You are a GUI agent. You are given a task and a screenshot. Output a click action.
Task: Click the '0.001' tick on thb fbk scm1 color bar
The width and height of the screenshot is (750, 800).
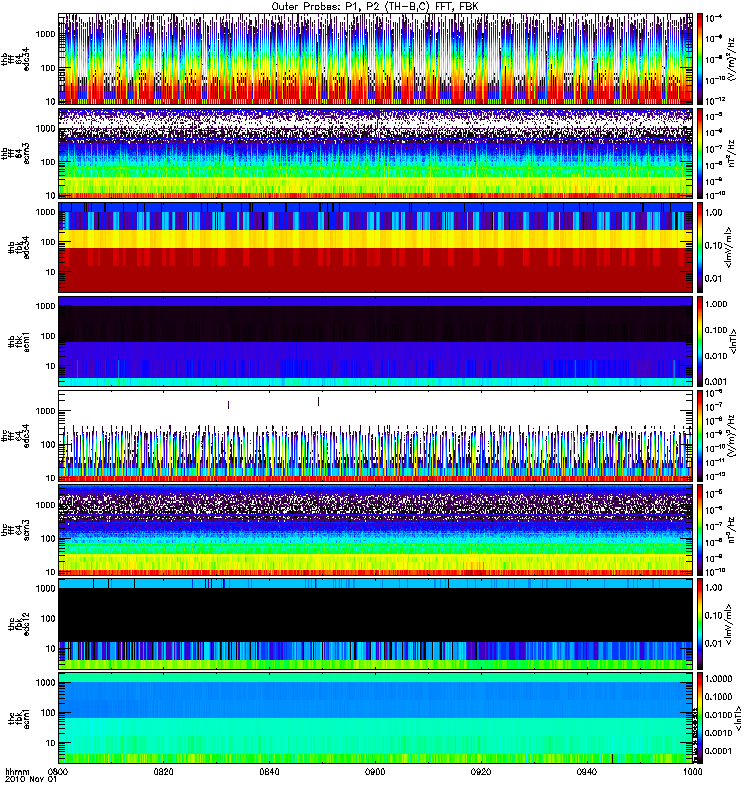point(716,382)
